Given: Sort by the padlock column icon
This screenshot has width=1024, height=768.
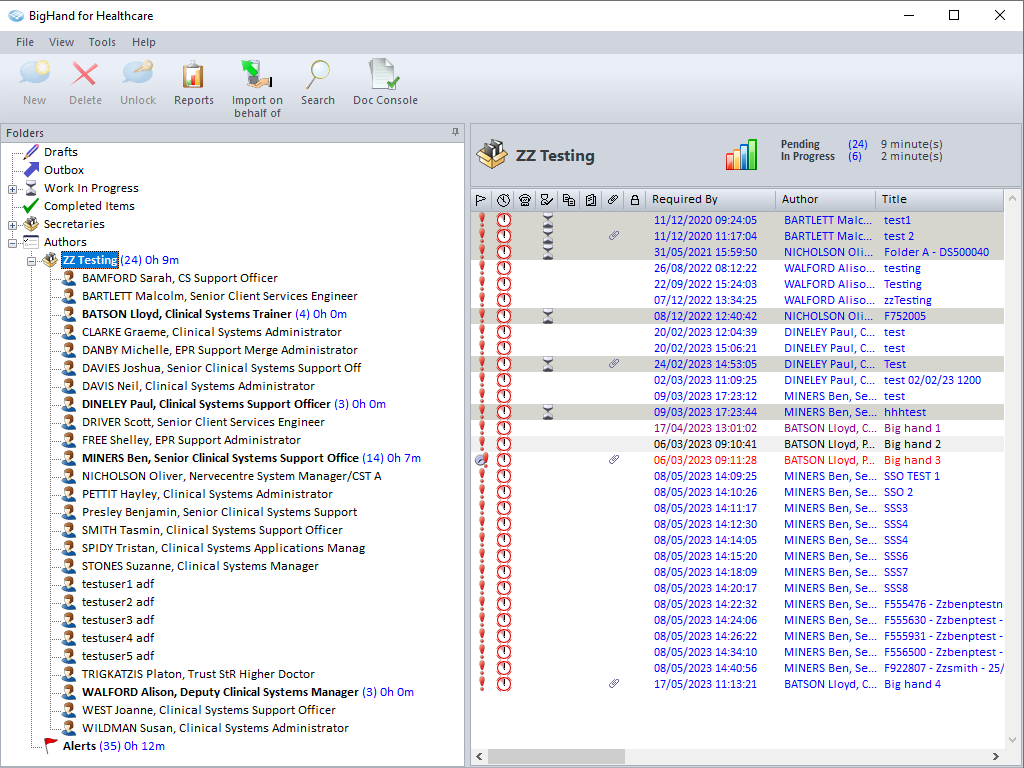Looking at the screenshot, I should click(x=635, y=200).
